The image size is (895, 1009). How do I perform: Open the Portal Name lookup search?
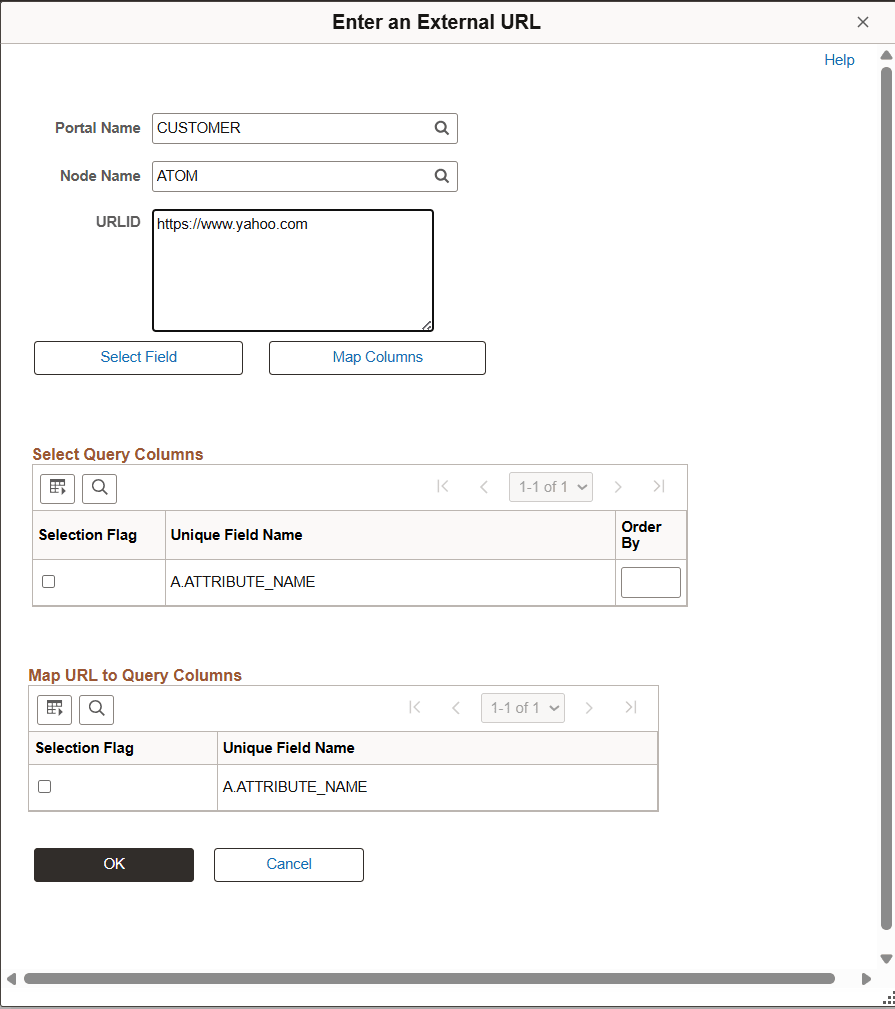point(441,128)
